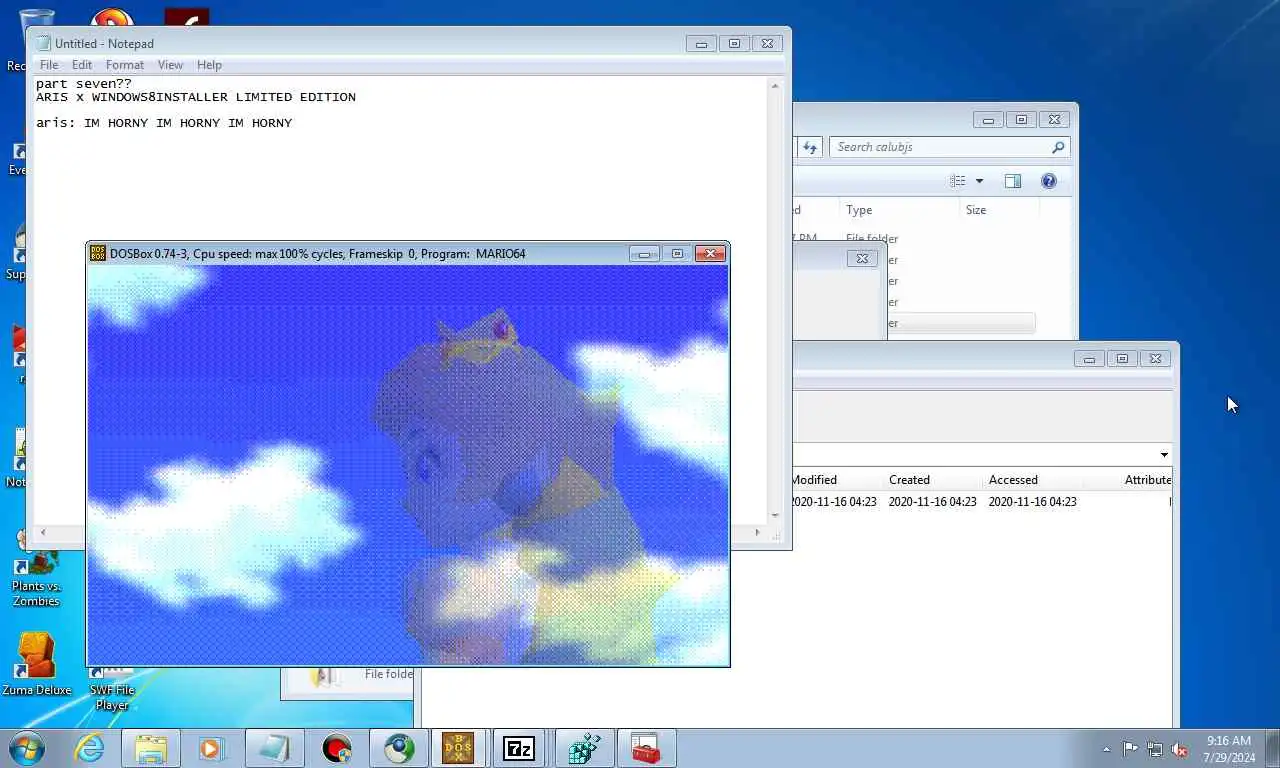Open the Notepad File menu
This screenshot has height=768, width=1280.
pos(49,65)
